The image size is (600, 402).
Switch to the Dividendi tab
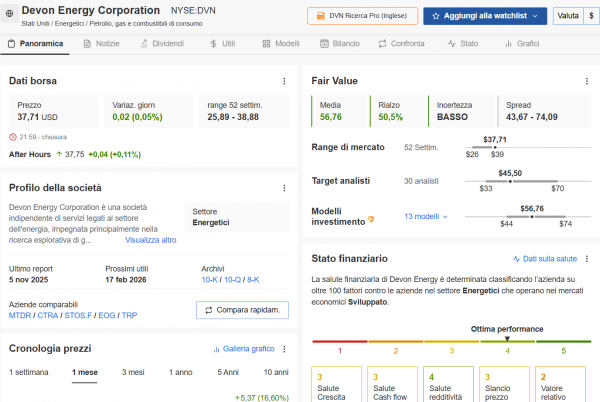[x=161, y=44]
